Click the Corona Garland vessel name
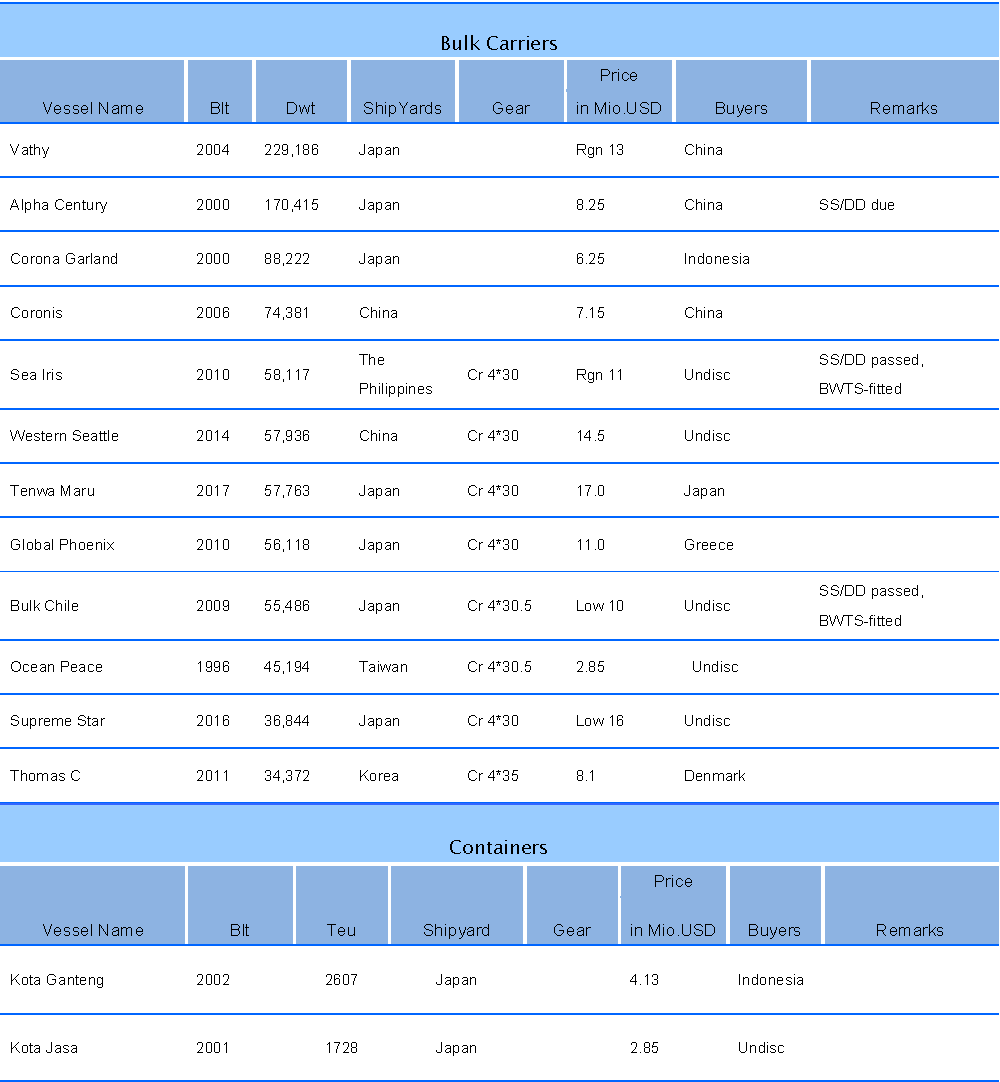Image resolution: width=1000 pixels, height=1082 pixels. [64, 259]
